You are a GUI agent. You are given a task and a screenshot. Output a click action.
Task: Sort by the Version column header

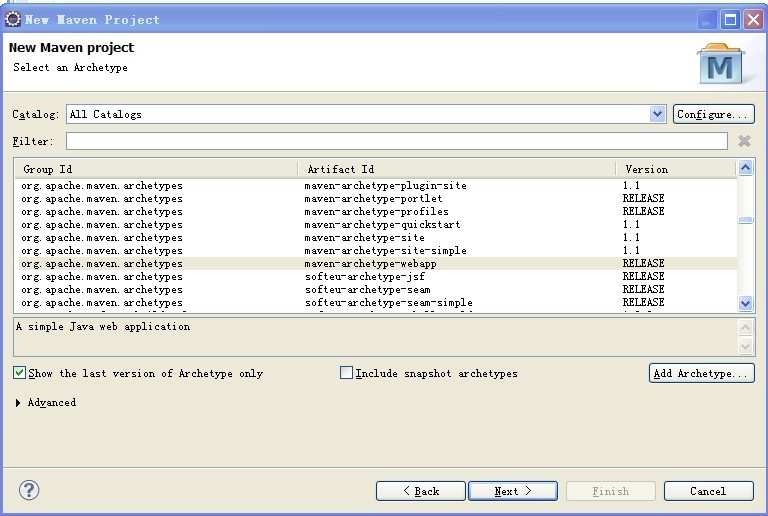click(x=676, y=169)
